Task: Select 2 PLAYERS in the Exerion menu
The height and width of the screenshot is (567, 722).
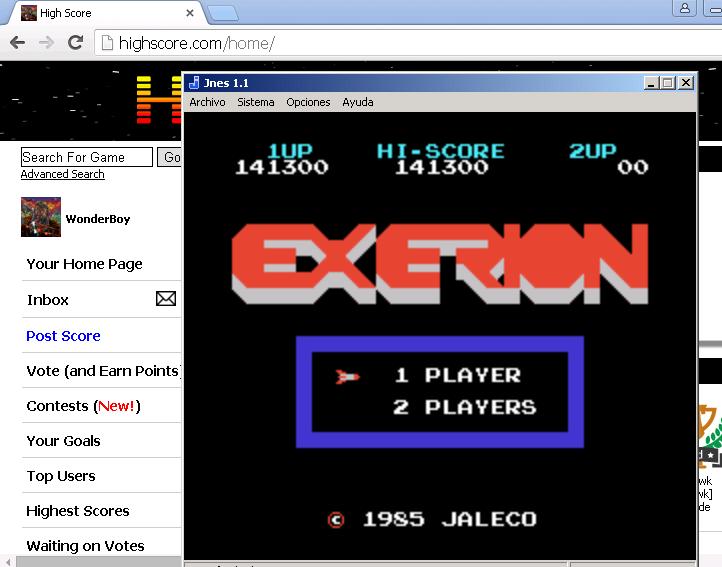Action: [x=465, y=407]
